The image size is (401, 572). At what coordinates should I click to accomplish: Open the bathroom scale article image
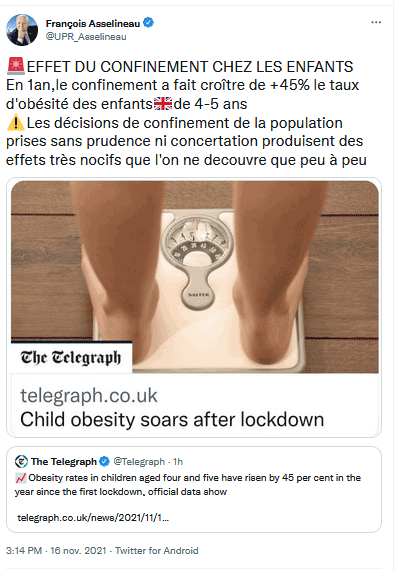click(194, 277)
